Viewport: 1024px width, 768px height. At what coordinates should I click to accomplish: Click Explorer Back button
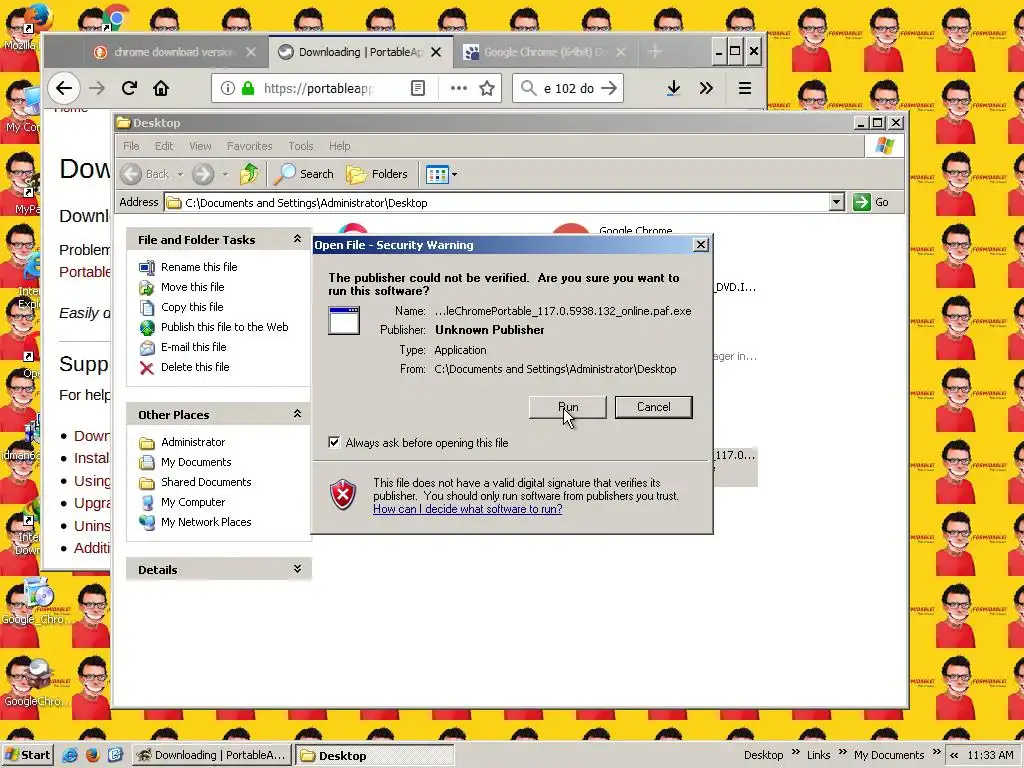point(146,174)
